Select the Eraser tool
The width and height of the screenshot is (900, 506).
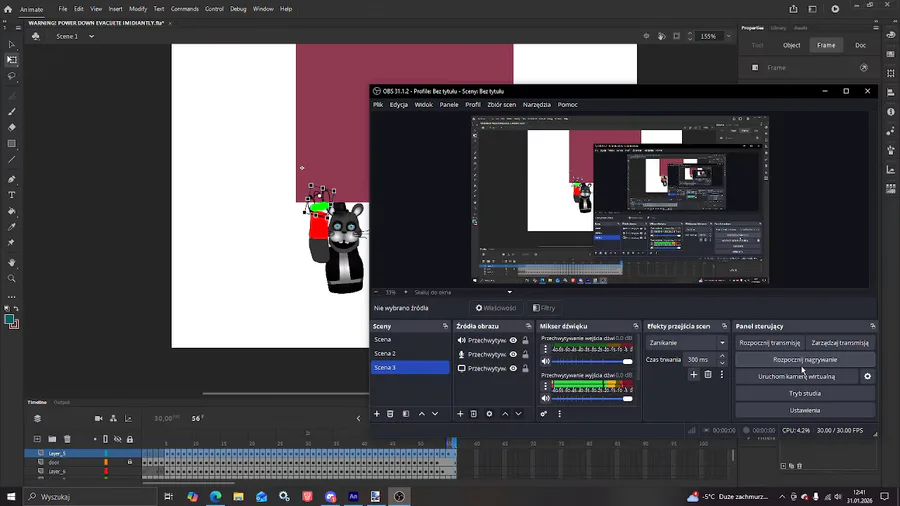(11, 127)
